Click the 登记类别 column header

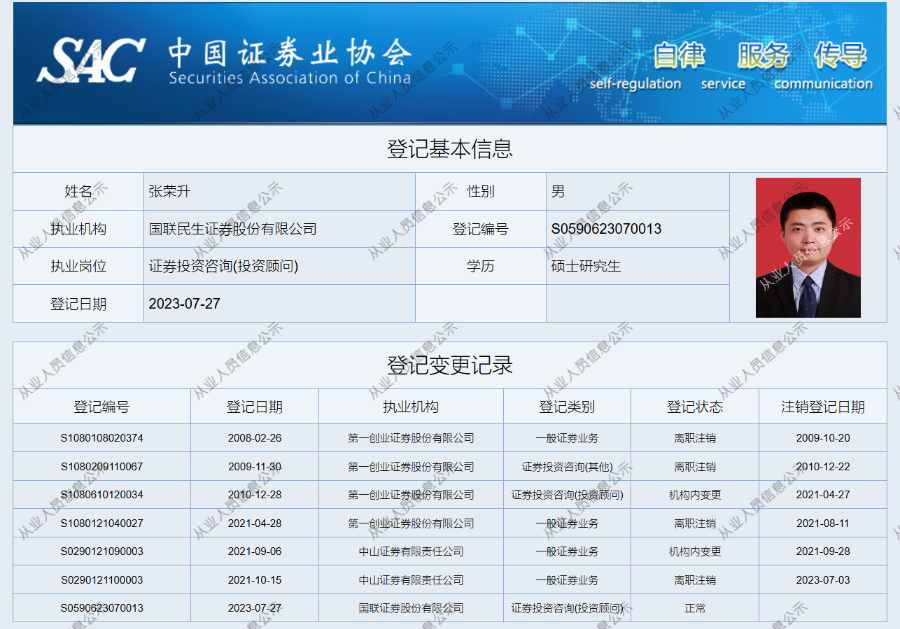coord(567,407)
